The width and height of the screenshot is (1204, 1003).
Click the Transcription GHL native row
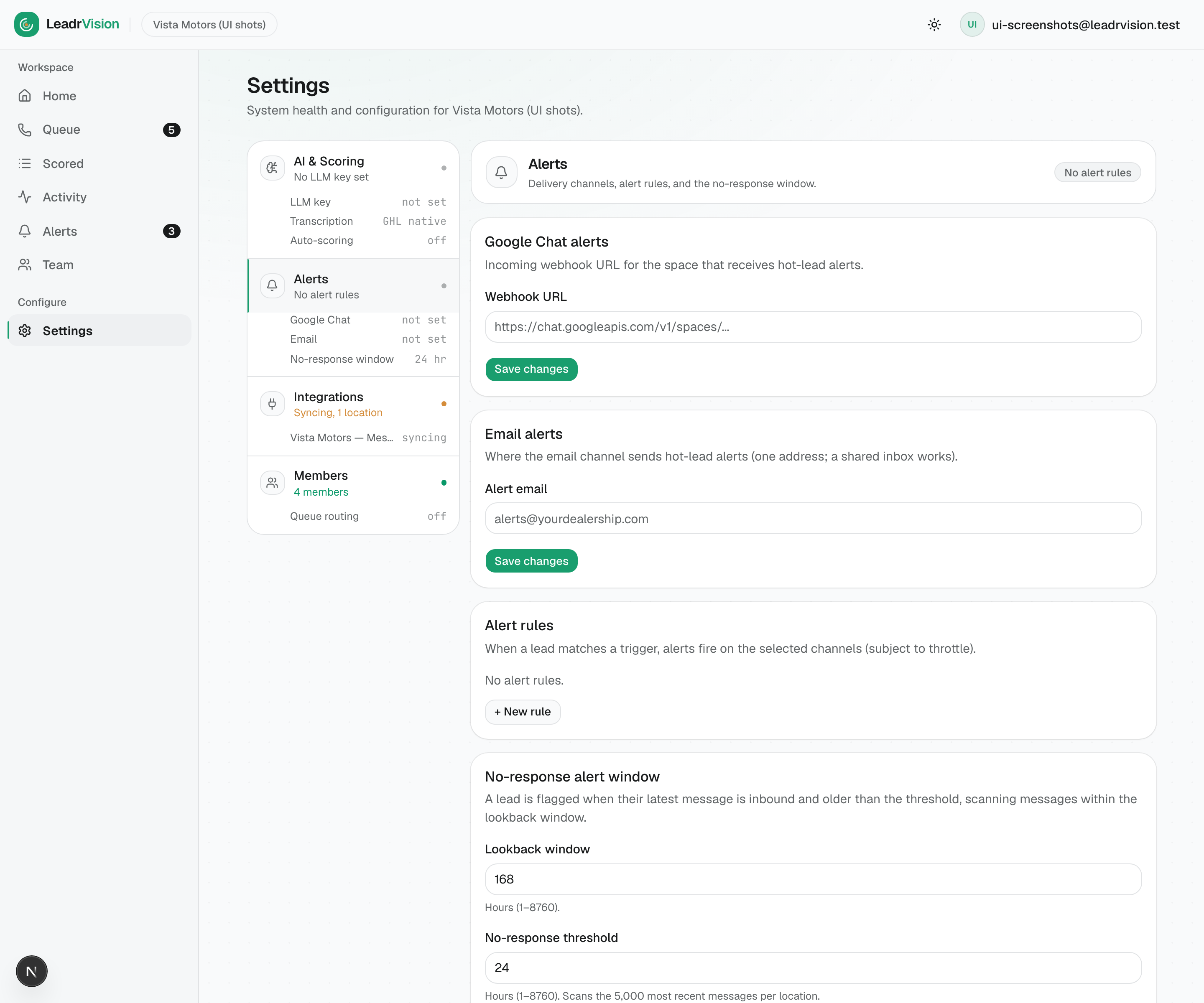367,221
